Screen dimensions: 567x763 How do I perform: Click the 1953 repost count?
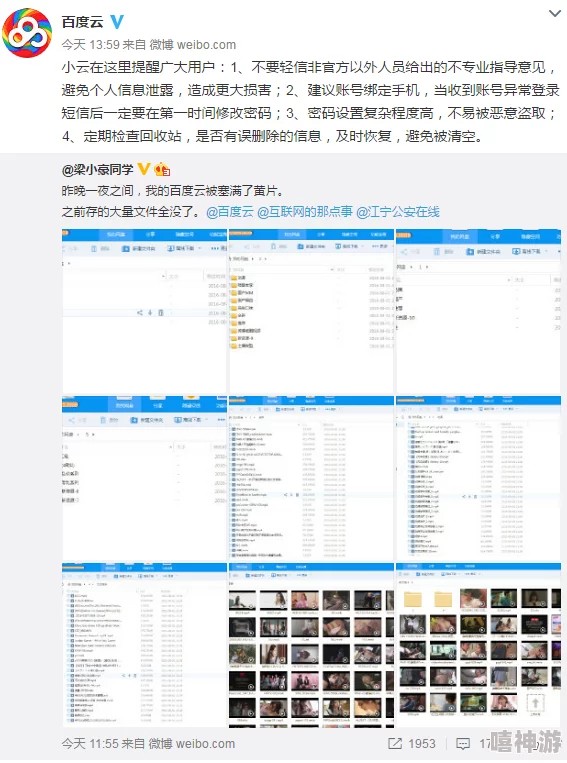pyautogui.click(x=422, y=744)
